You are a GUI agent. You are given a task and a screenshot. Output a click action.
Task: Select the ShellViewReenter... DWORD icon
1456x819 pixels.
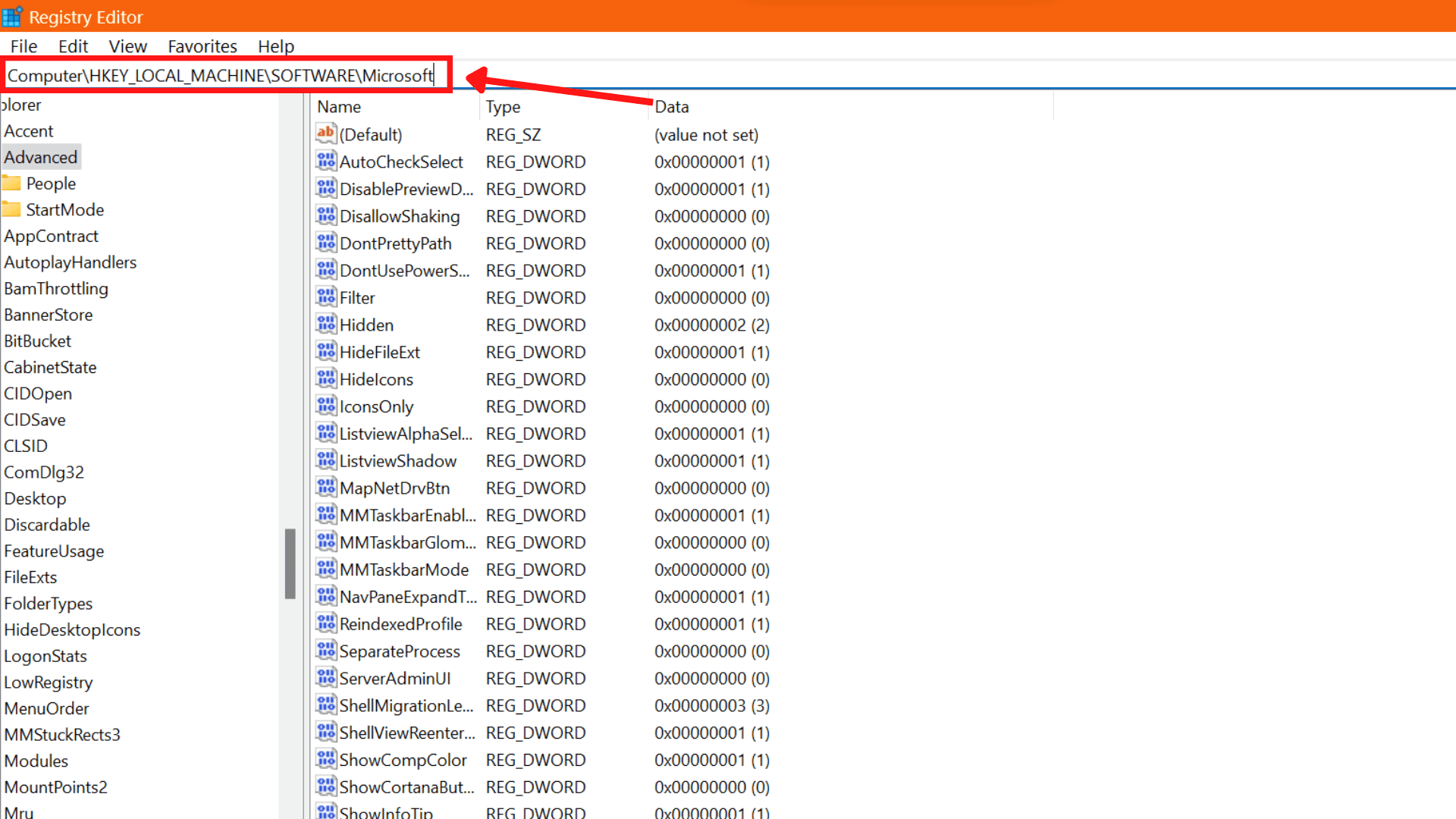pos(326,733)
